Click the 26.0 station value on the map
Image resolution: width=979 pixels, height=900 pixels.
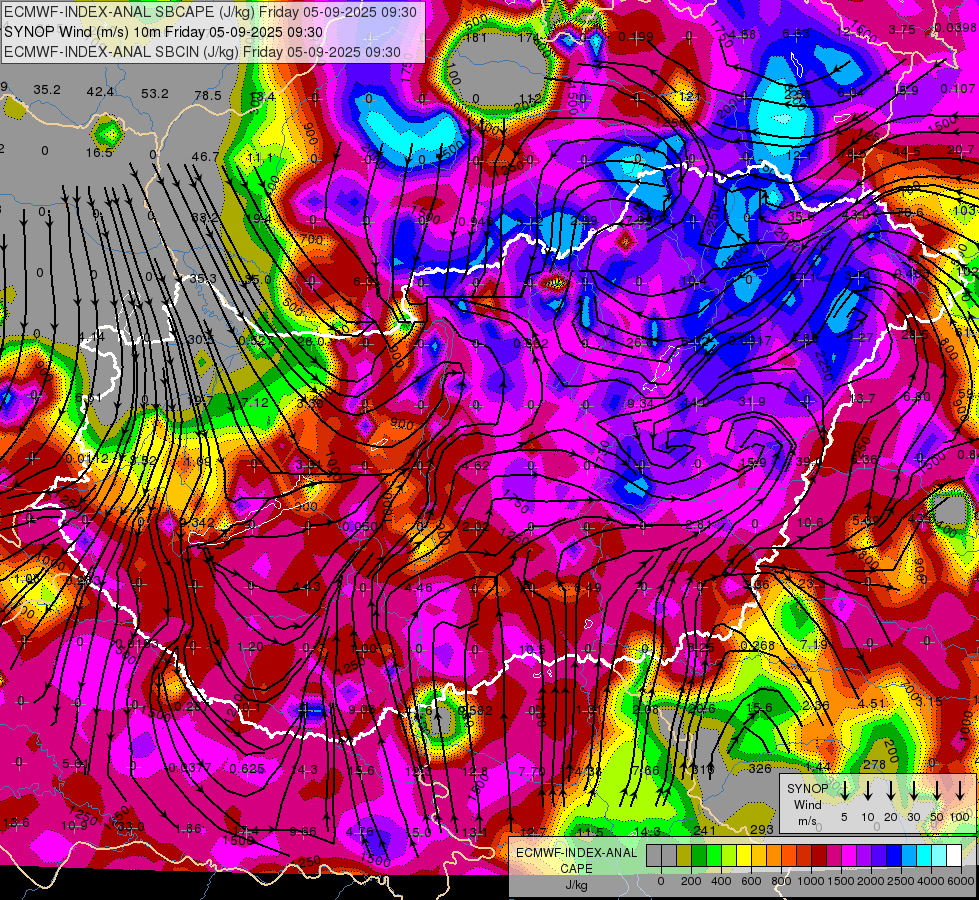[x=310, y=341]
